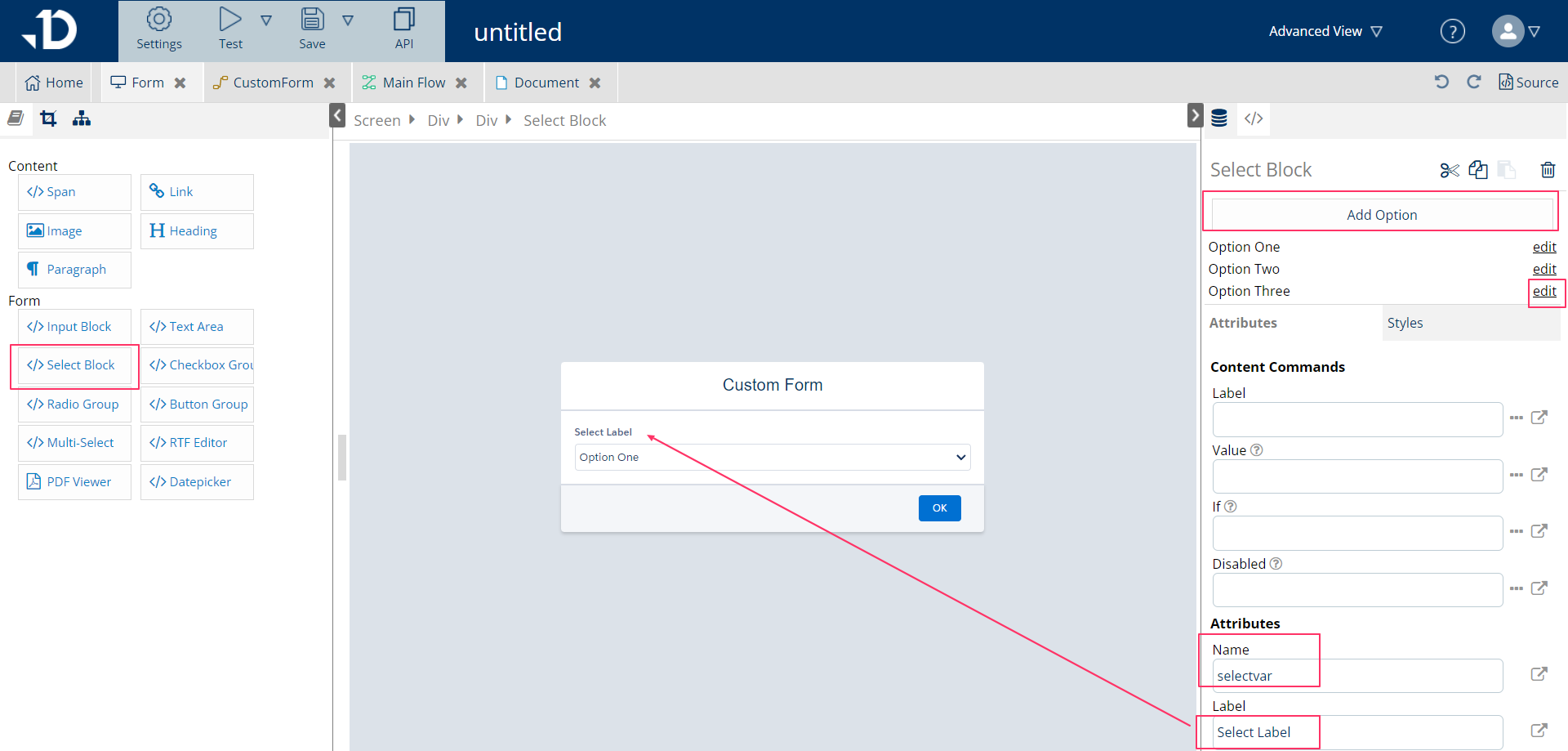1568x751 pixels.
Task: Click the help question mark icon
Action: click(x=1452, y=32)
